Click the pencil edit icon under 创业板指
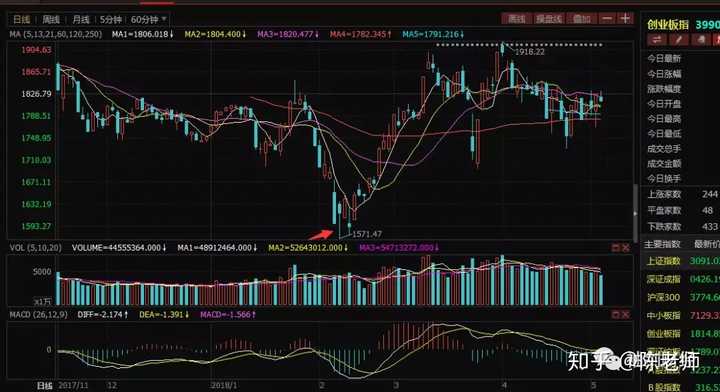This screenshot has height=392, width=720. click(x=679, y=40)
